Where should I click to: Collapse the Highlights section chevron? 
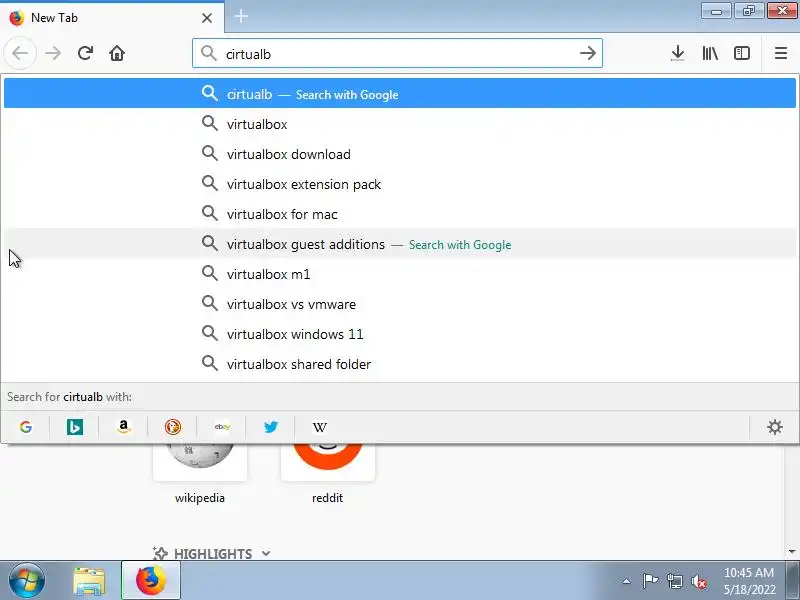click(266, 554)
